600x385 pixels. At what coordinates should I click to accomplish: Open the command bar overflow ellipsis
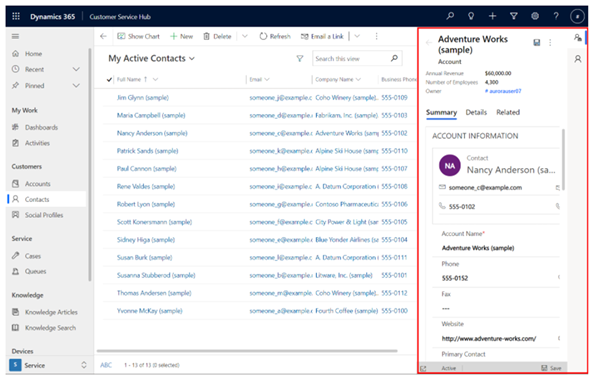(x=377, y=36)
